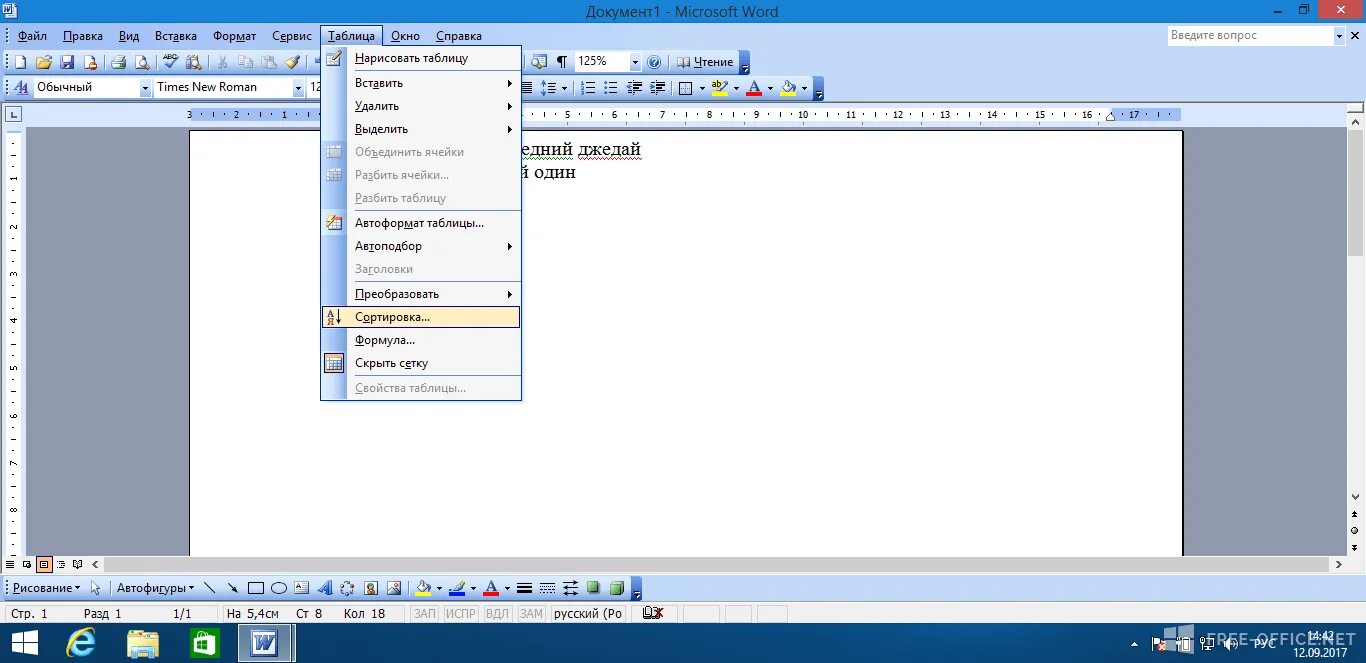This screenshot has width=1366, height=663.
Task: Decrease the paragraph indent
Action: [634, 88]
